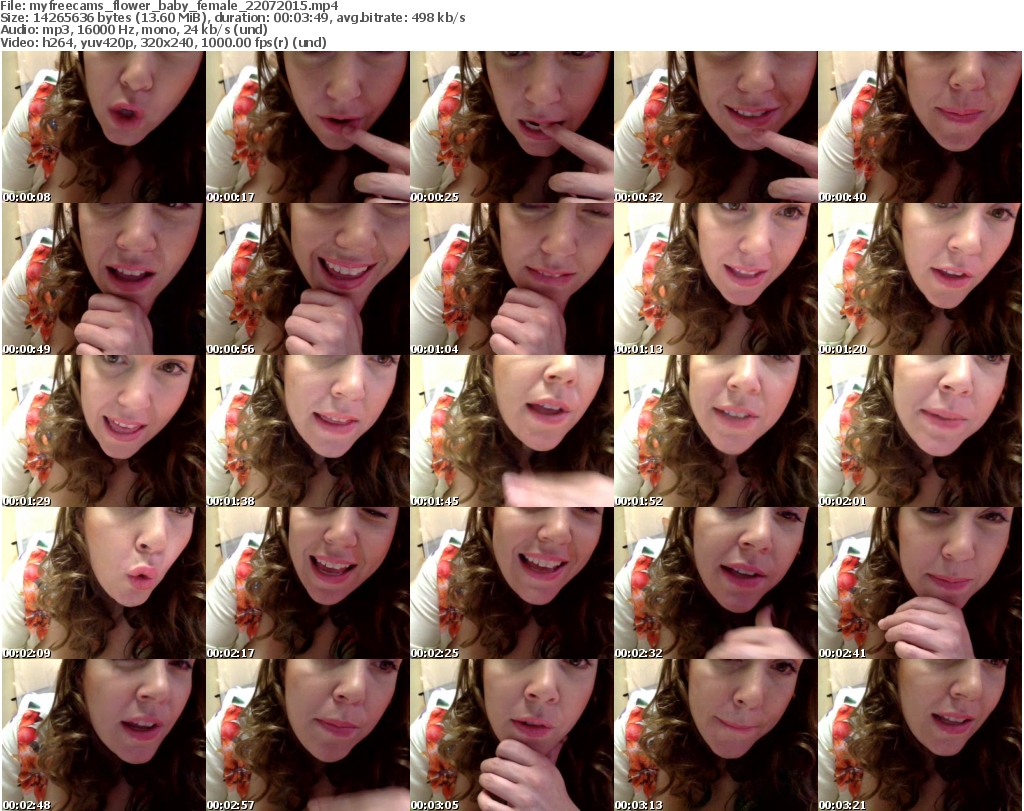Viewport: 1024px width, 811px height.
Task: Click the 'File:' name line in the header
Action: pyautogui.click(x=169, y=6)
